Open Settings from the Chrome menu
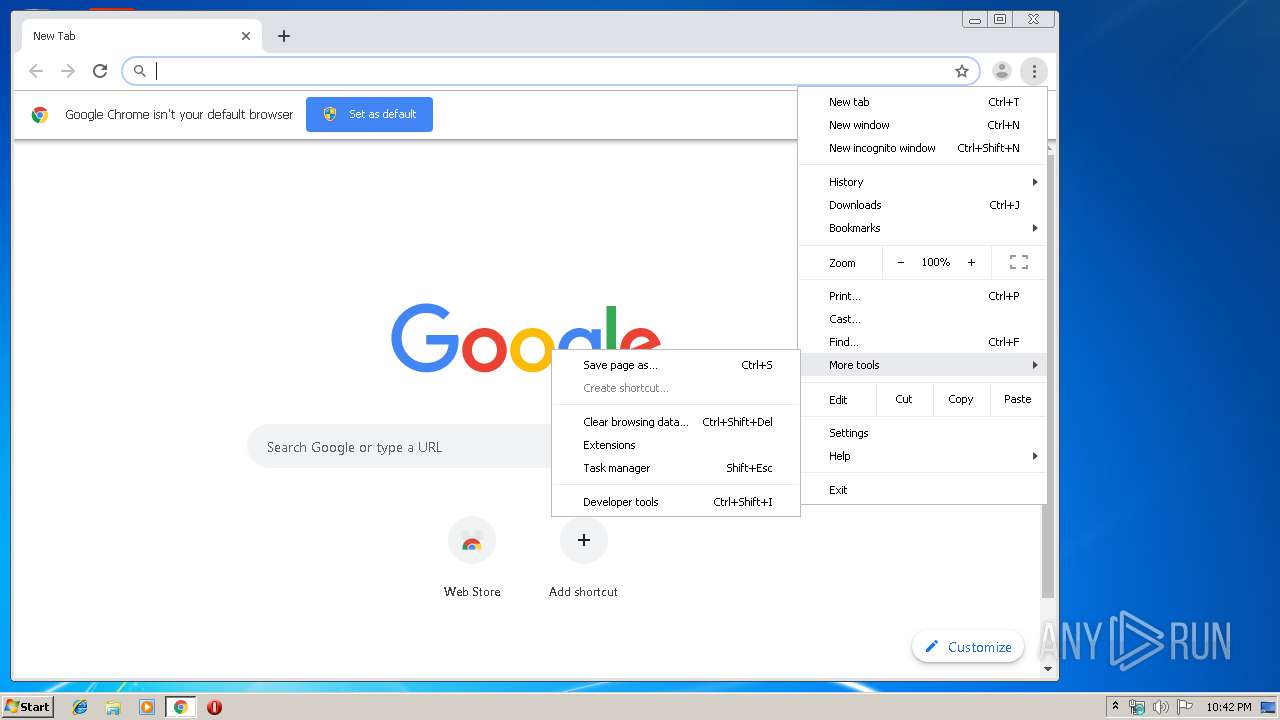 coord(923,433)
